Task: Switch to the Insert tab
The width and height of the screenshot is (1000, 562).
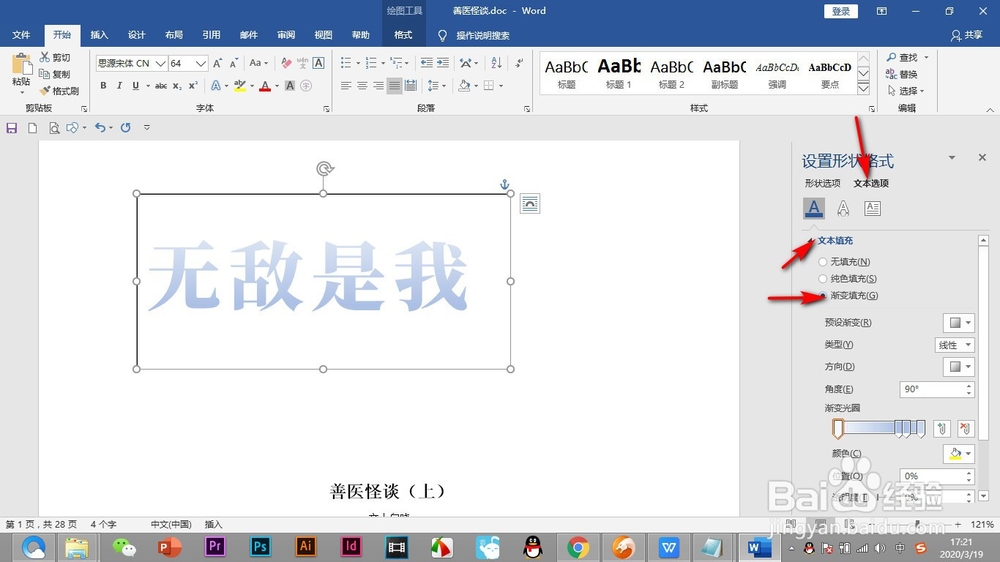Action: [99, 35]
